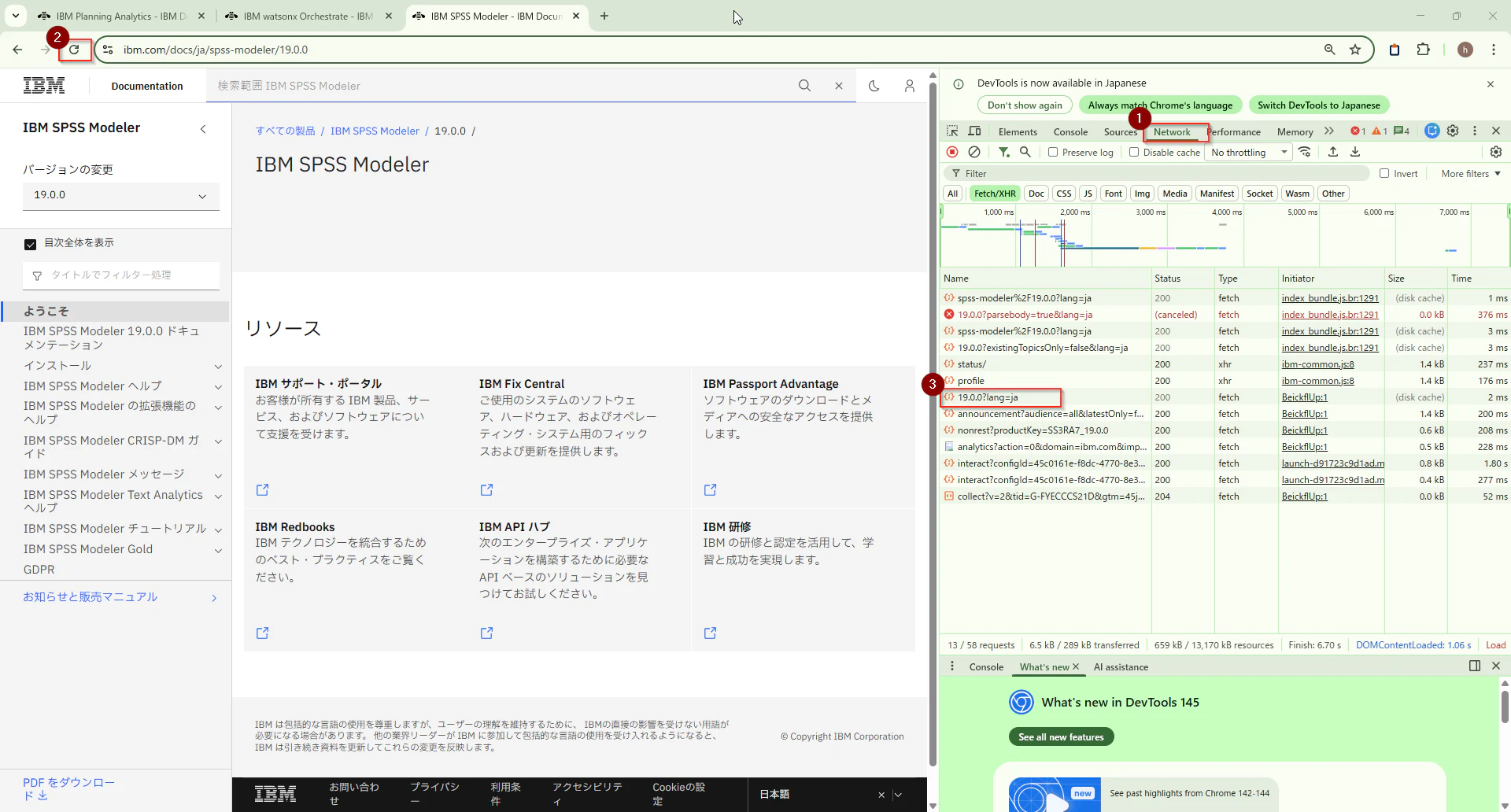Switch the docs page to dark theme
Screen dimensions: 1511x812
coord(874,86)
